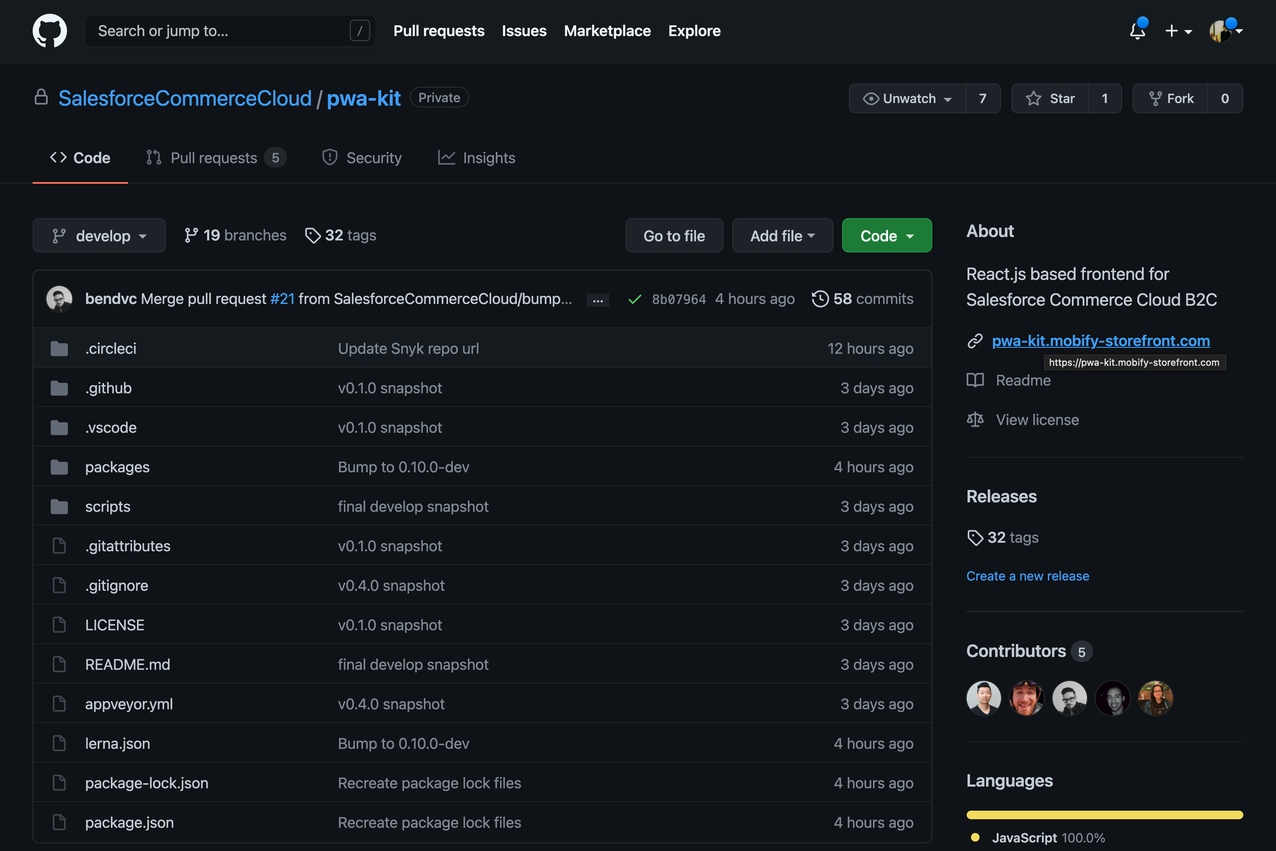The image size is (1276, 851).
Task: Click the GitHub Octocat logo
Action: (49, 31)
